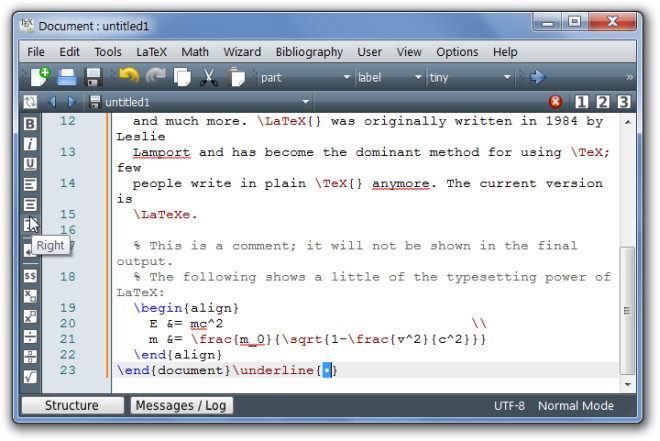The height and width of the screenshot is (441, 660).
Task: Go to the next document with the right arrow
Action: [x=72, y=102]
